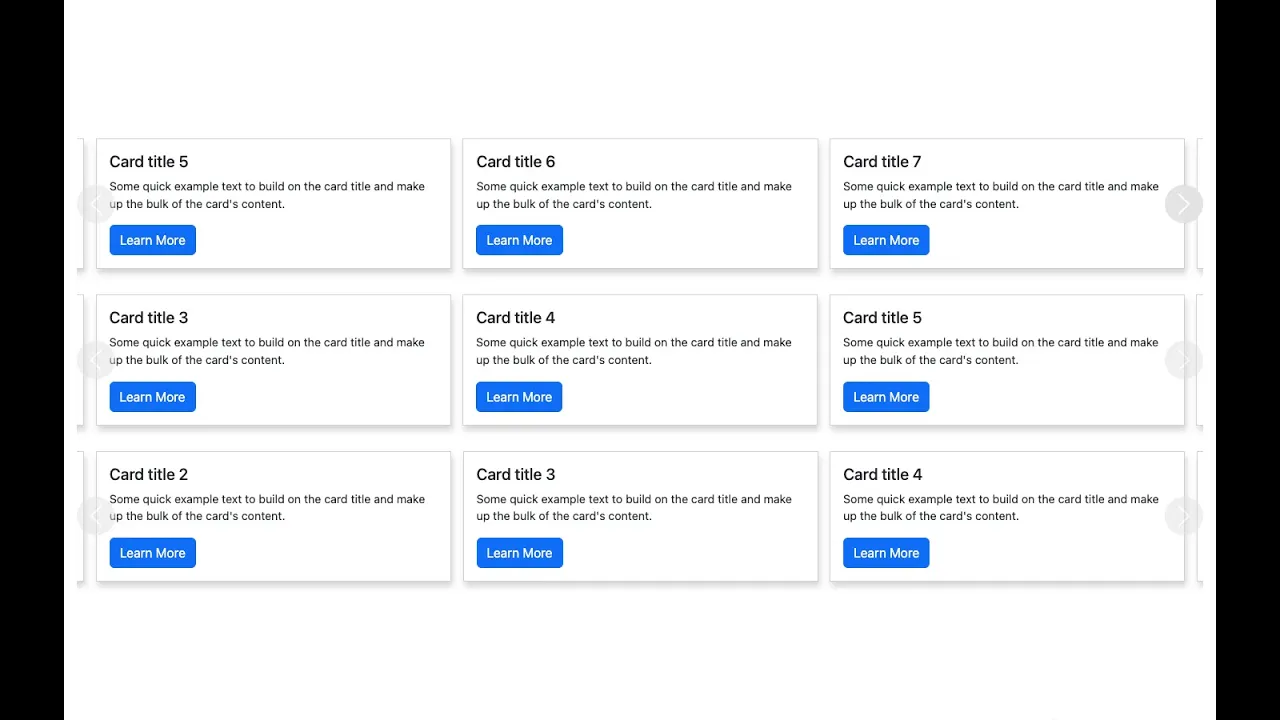Click Learn More on middle row's Card title 3

click(x=152, y=397)
